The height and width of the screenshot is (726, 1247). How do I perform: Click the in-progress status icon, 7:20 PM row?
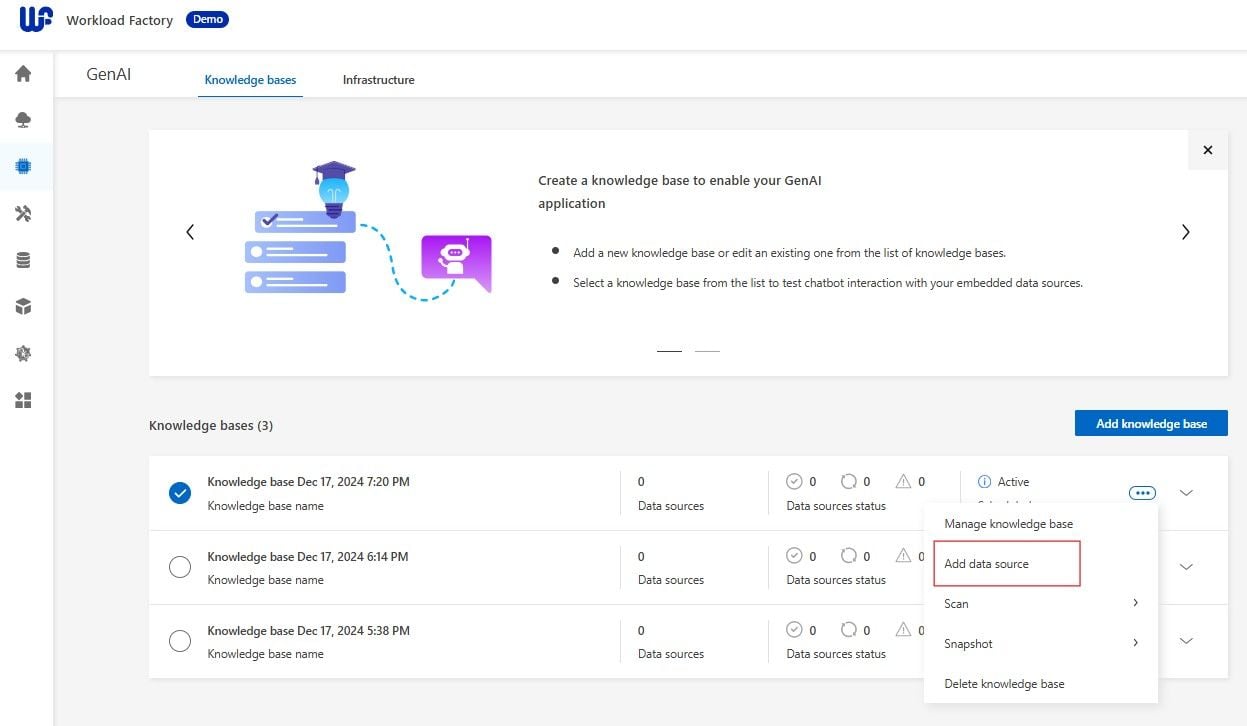click(x=849, y=482)
